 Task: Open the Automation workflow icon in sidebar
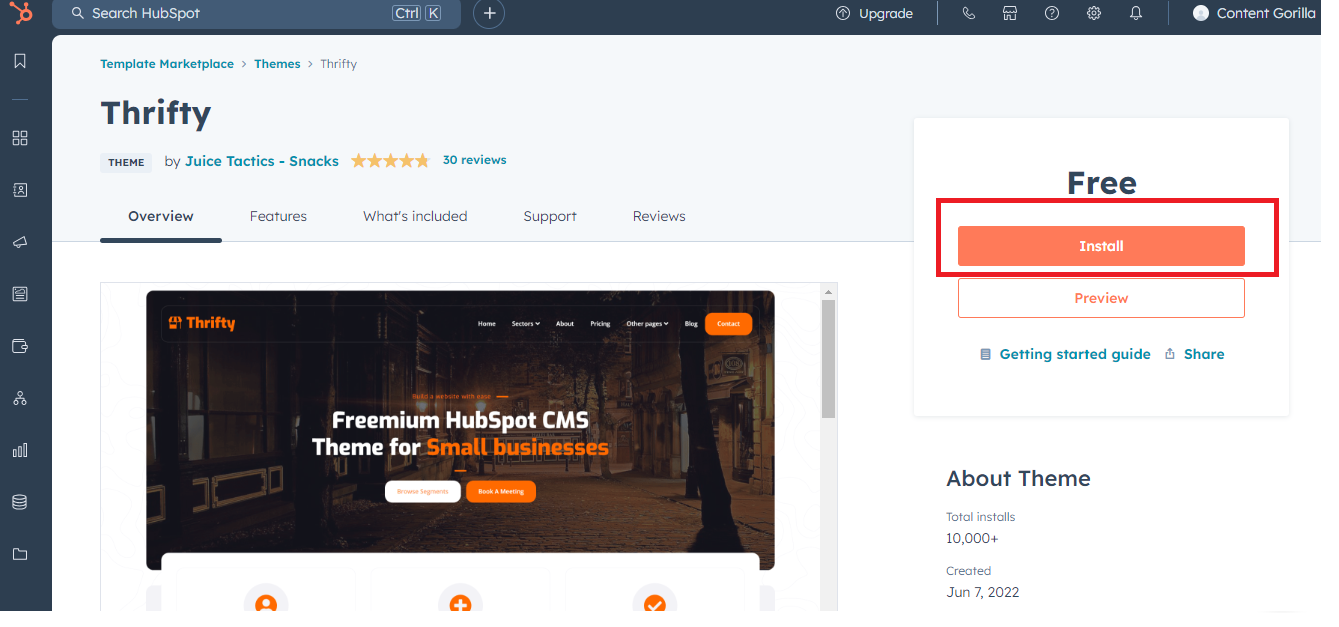pyautogui.click(x=20, y=398)
